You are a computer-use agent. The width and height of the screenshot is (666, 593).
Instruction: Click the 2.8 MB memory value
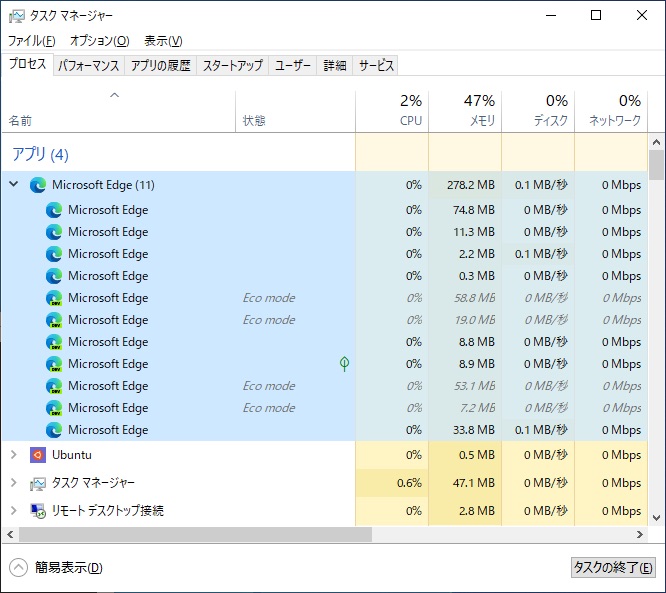point(477,511)
